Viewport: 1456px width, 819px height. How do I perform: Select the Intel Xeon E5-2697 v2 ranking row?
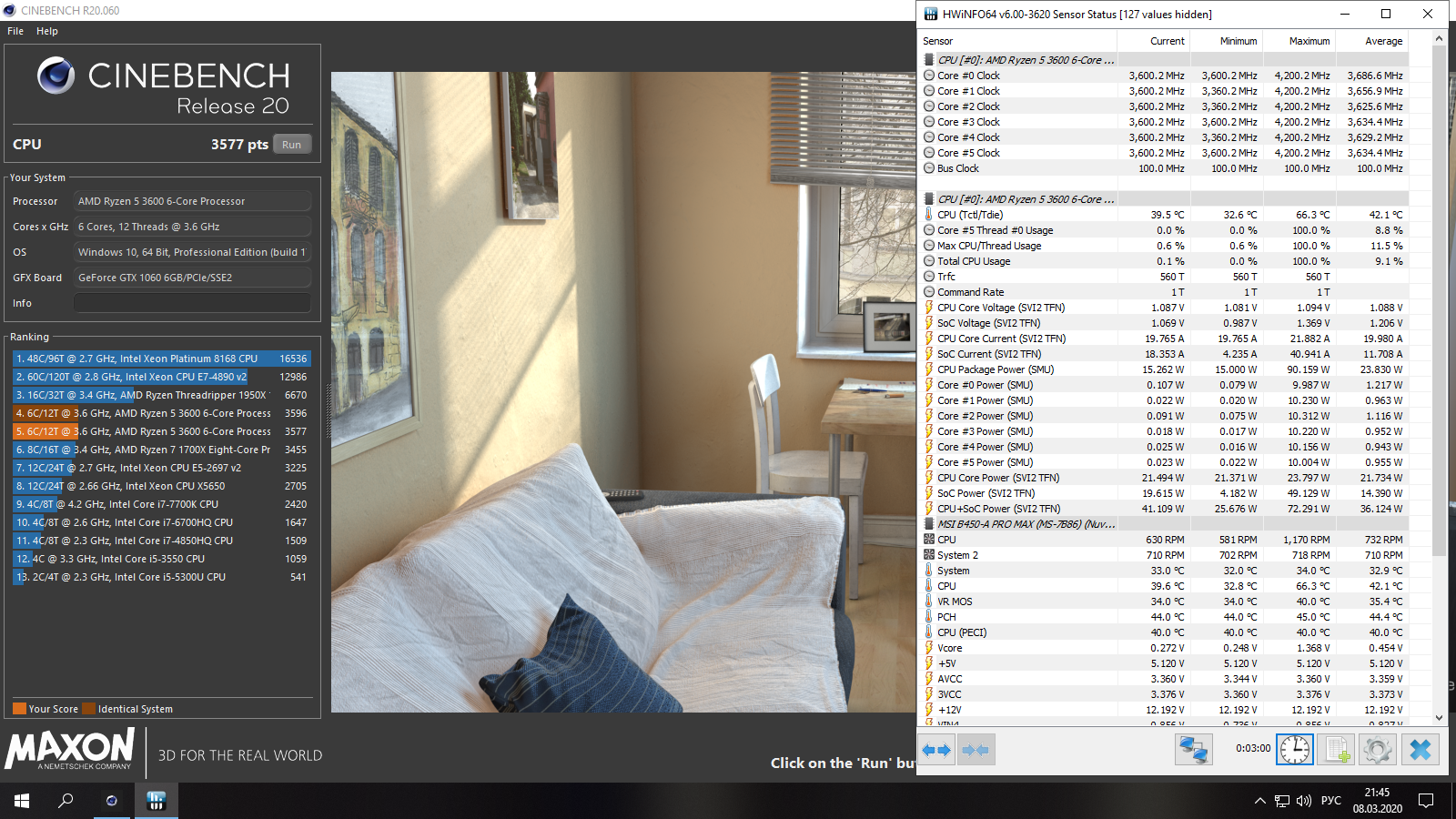[161, 468]
